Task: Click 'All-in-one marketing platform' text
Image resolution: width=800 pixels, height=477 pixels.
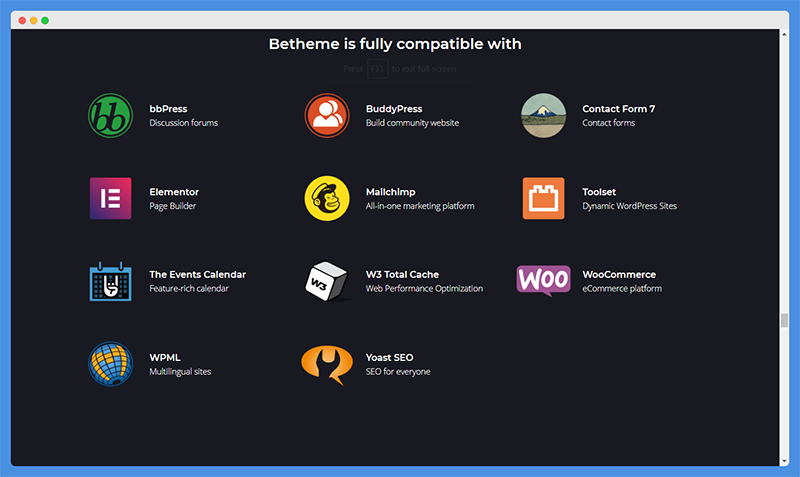Action: [420, 206]
